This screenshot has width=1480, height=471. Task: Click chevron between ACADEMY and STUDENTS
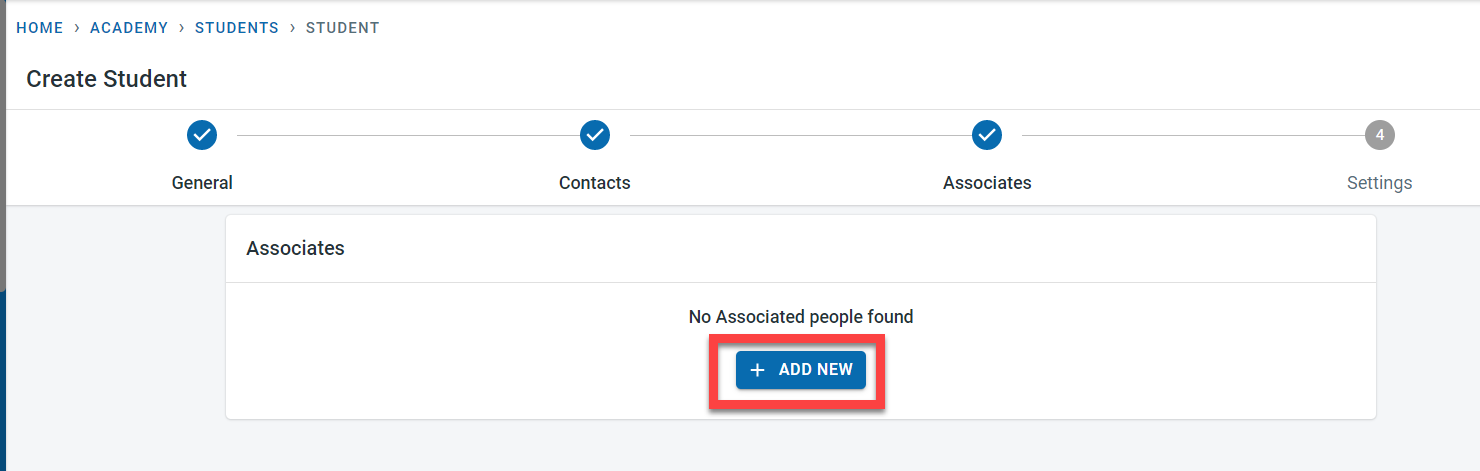click(182, 28)
